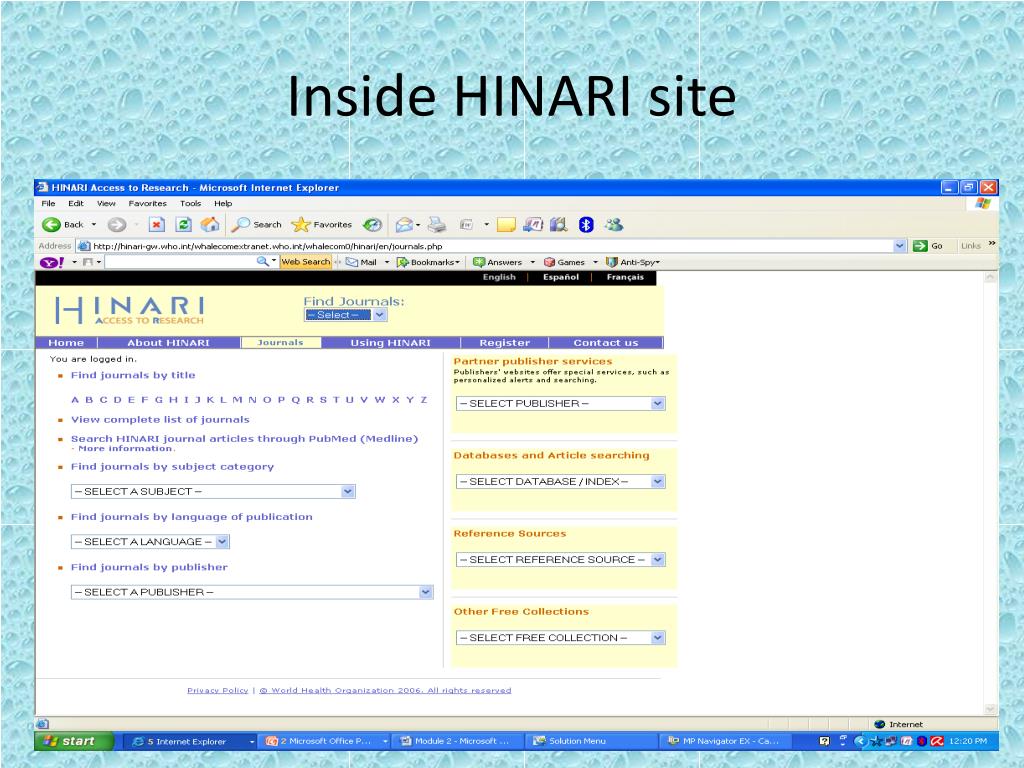Click the yellow note toolbar icon
Screen dimensions: 1024x768
click(506, 225)
